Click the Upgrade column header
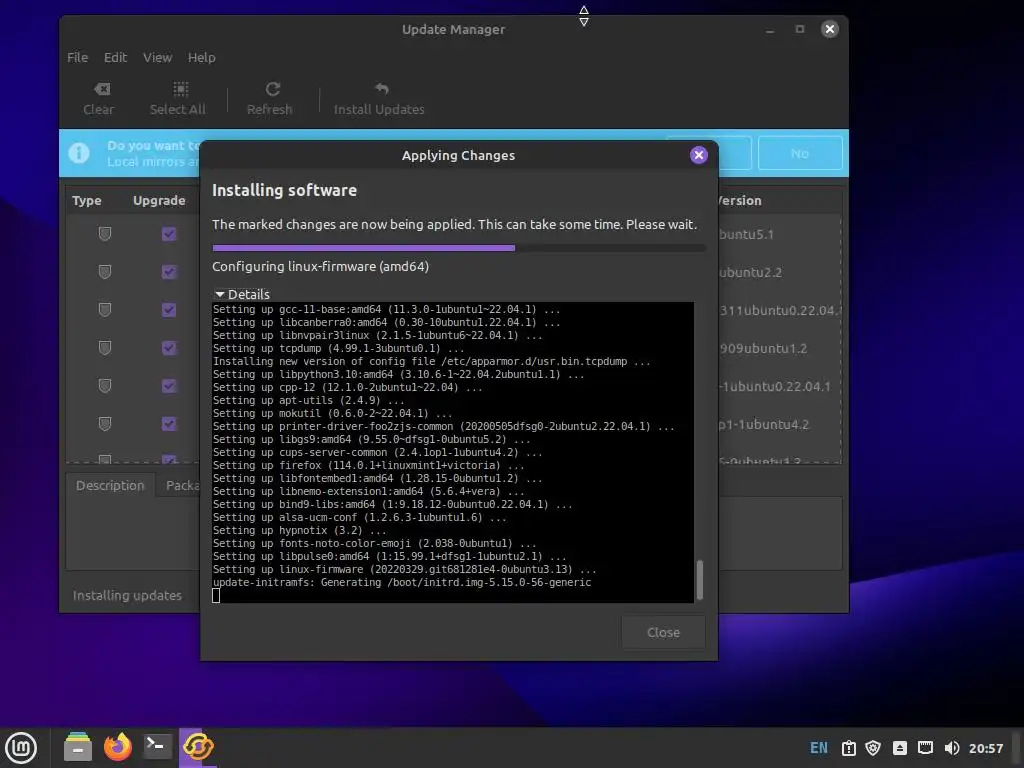This screenshot has width=1024, height=768. tap(159, 200)
